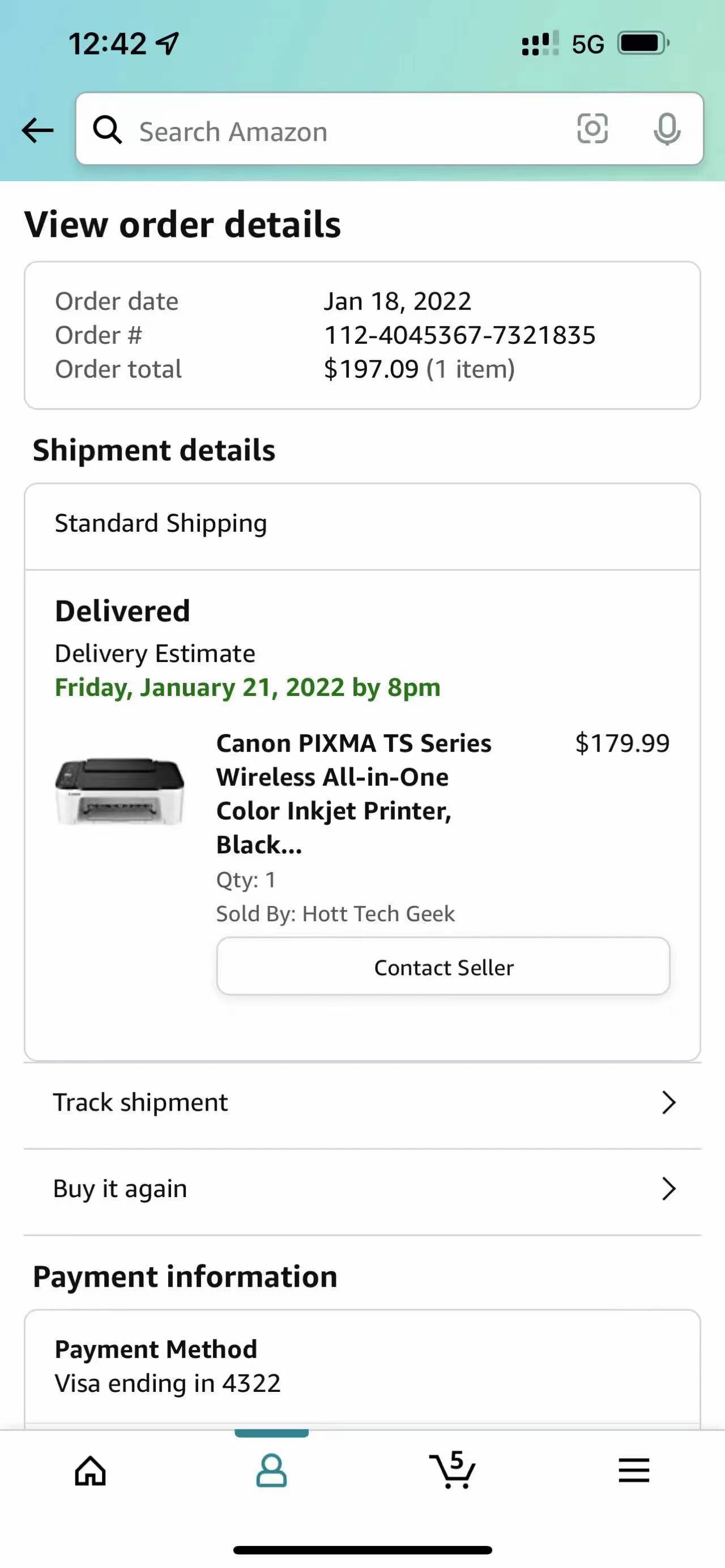Image resolution: width=725 pixels, height=1568 pixels.
Task: Tap the battery indicator in status bar
Action: (x=642, y=43)
